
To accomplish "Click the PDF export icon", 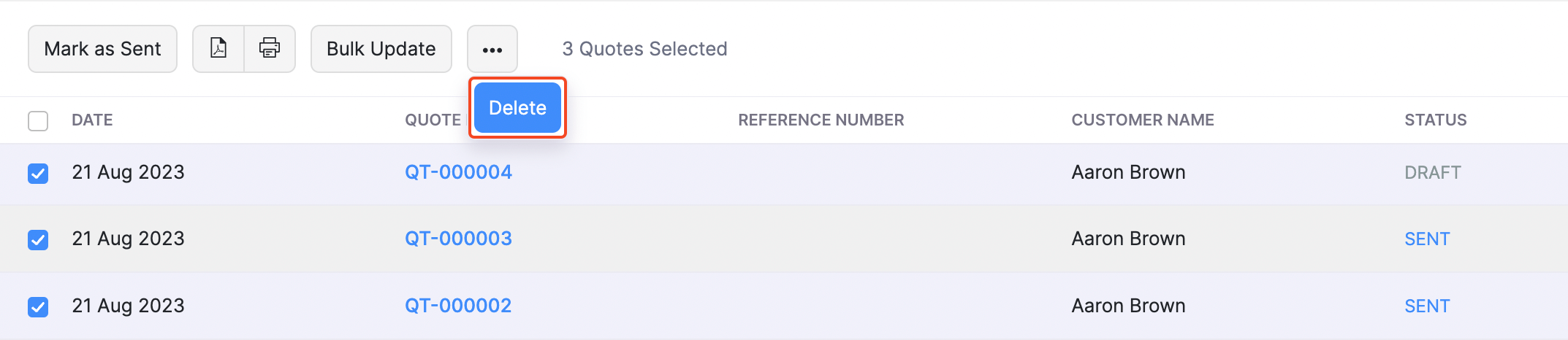I will (218, 49).
